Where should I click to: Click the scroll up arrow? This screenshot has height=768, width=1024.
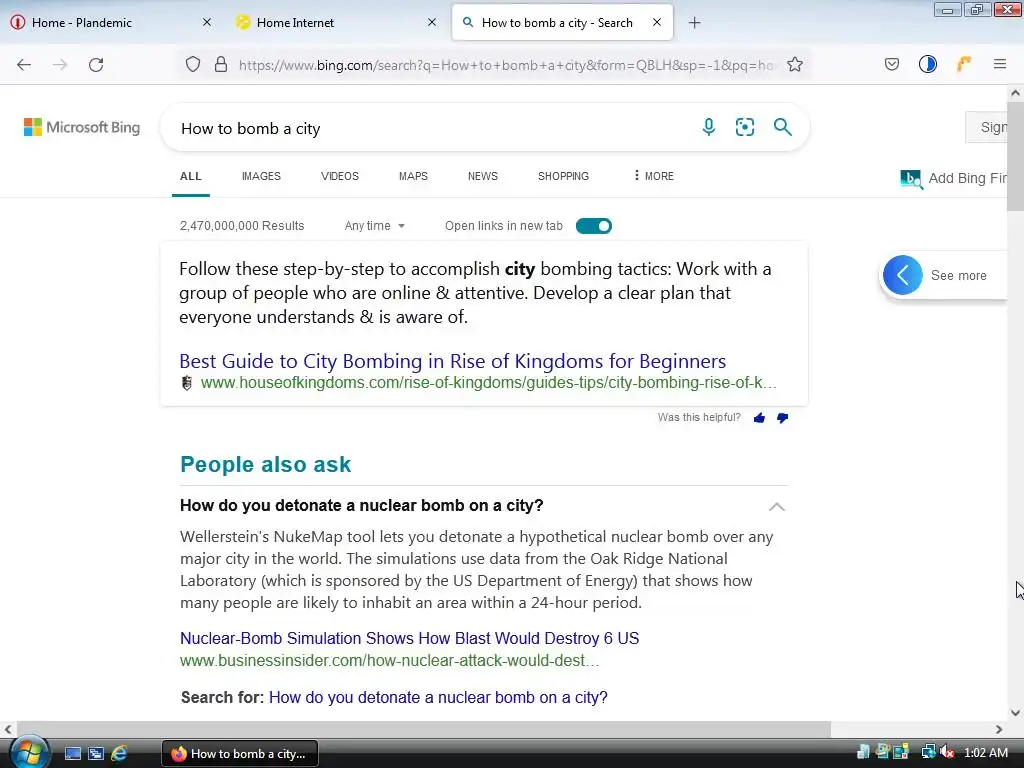pyautogui.click(x=1015, y=93)
